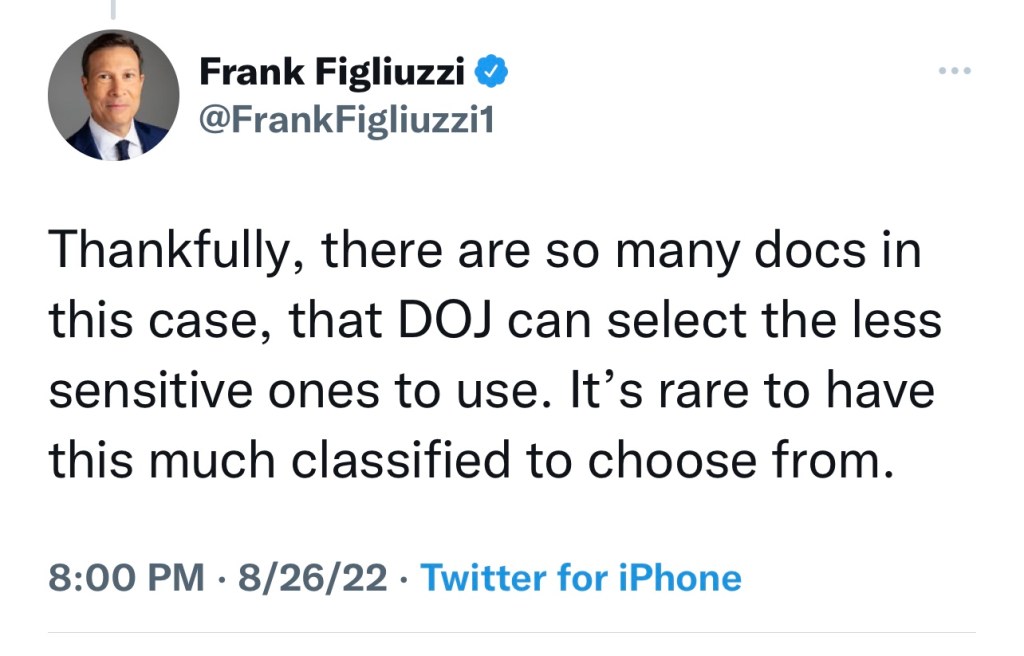Screen dimensions: 1024x656
Task: Click the thread connector line above the avatar
Action: click(112, 9)
